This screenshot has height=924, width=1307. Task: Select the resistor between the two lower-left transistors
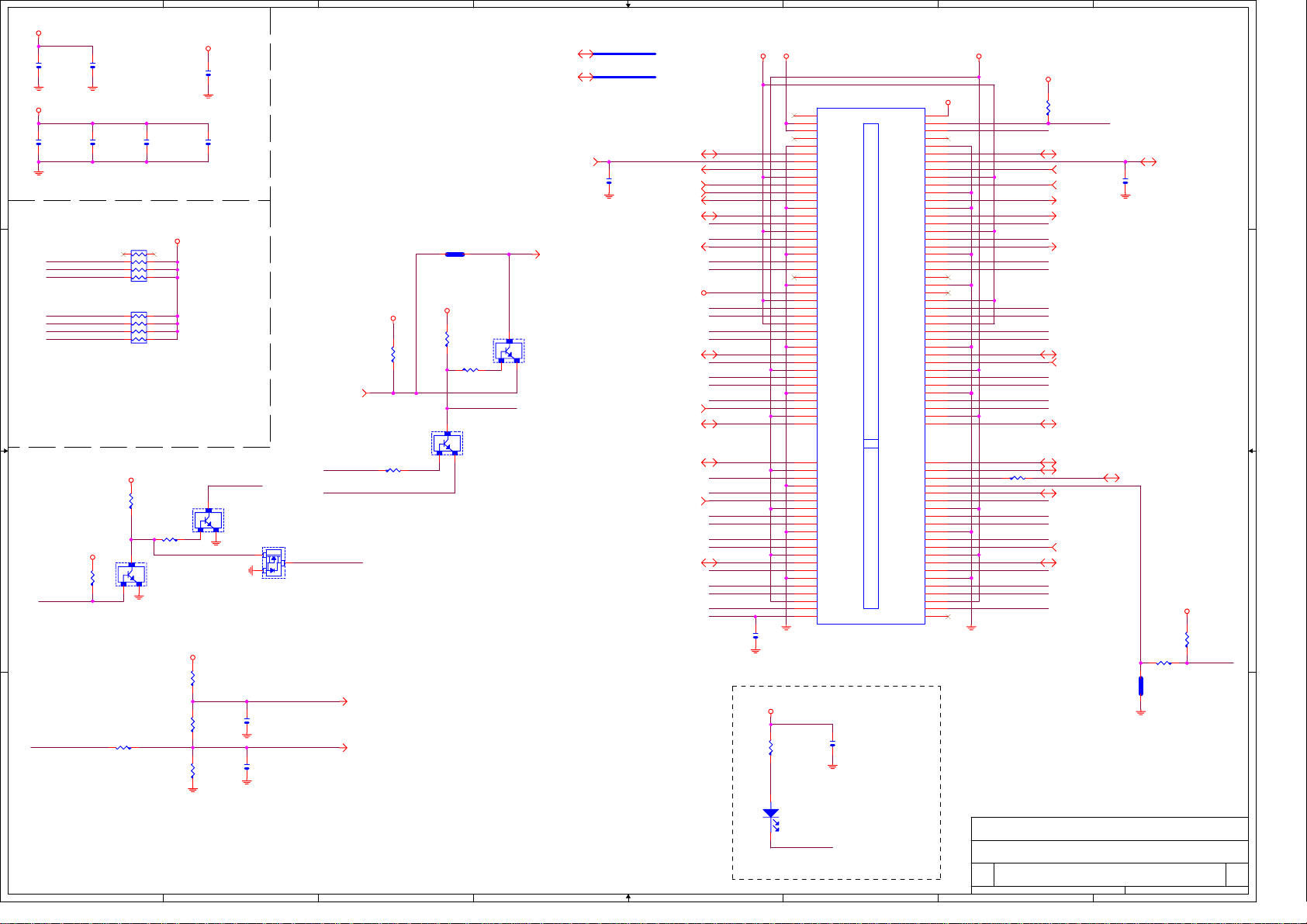[x=170, y=539]
